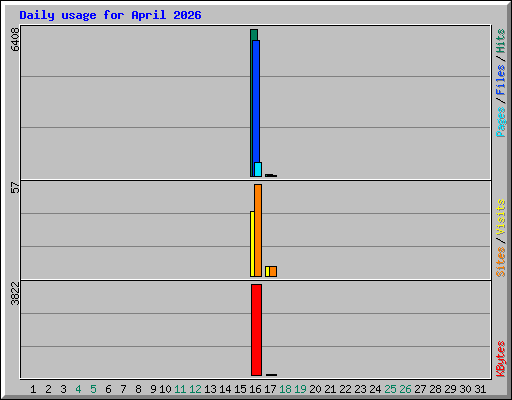Click day 8 on the x-axis
Image resolution: width=512 pixels, height=400 pixels.
138,389
